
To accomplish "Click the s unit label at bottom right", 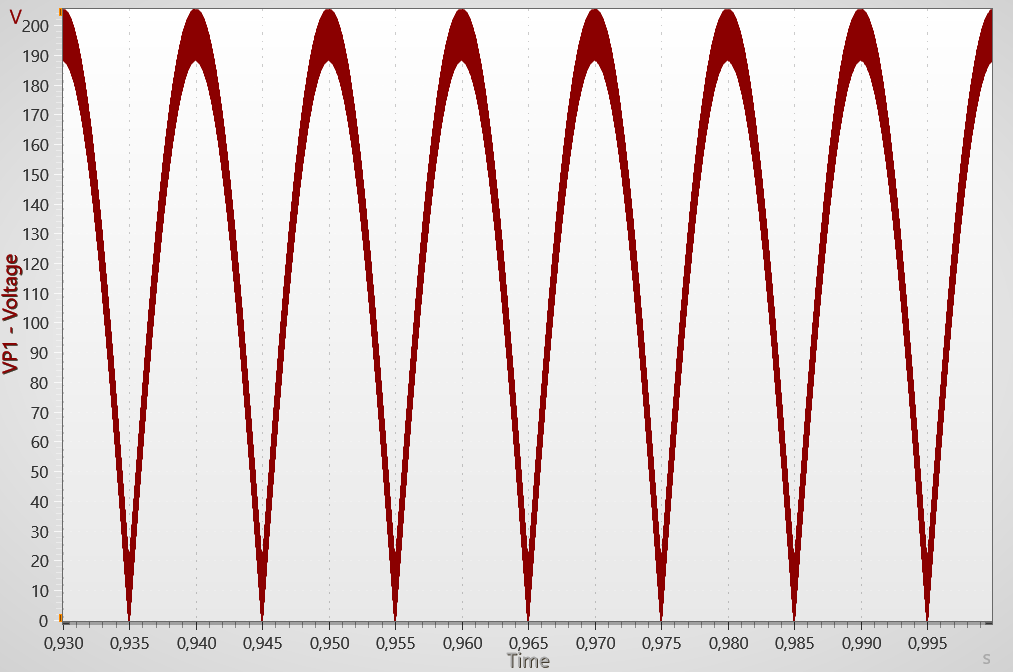I will (986, 658).
